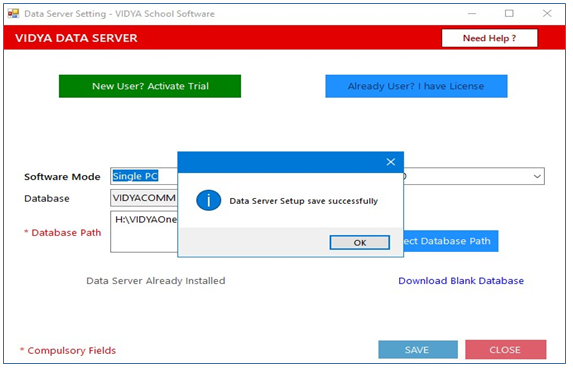Click the 'Data Server Already Installed' text
573x369 pixels.
point(156,281)
